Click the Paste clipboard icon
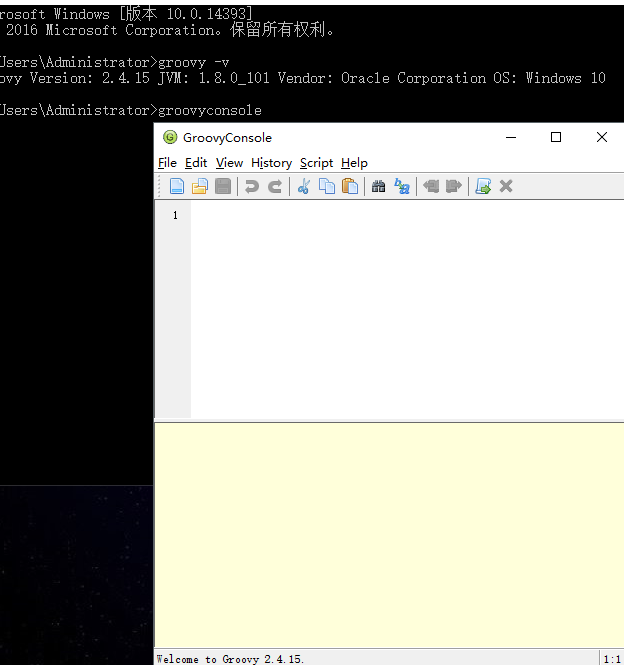The width and height of the screenshot is (624, 665). tap(350, 186)
